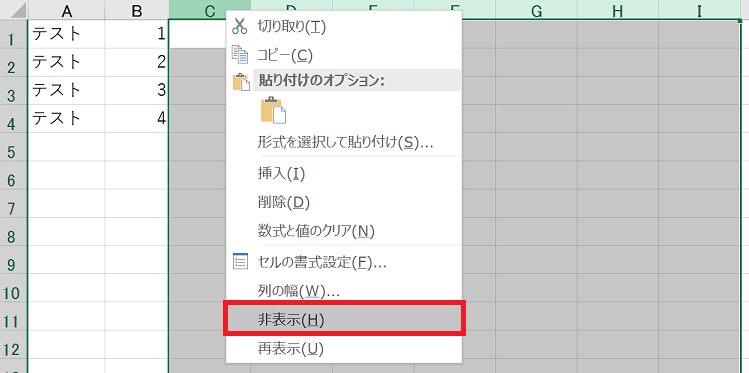Open 列の幅(W)... dialog
Image resolution: width=749 pixels, height=373 pixels.
pos(343,290)
